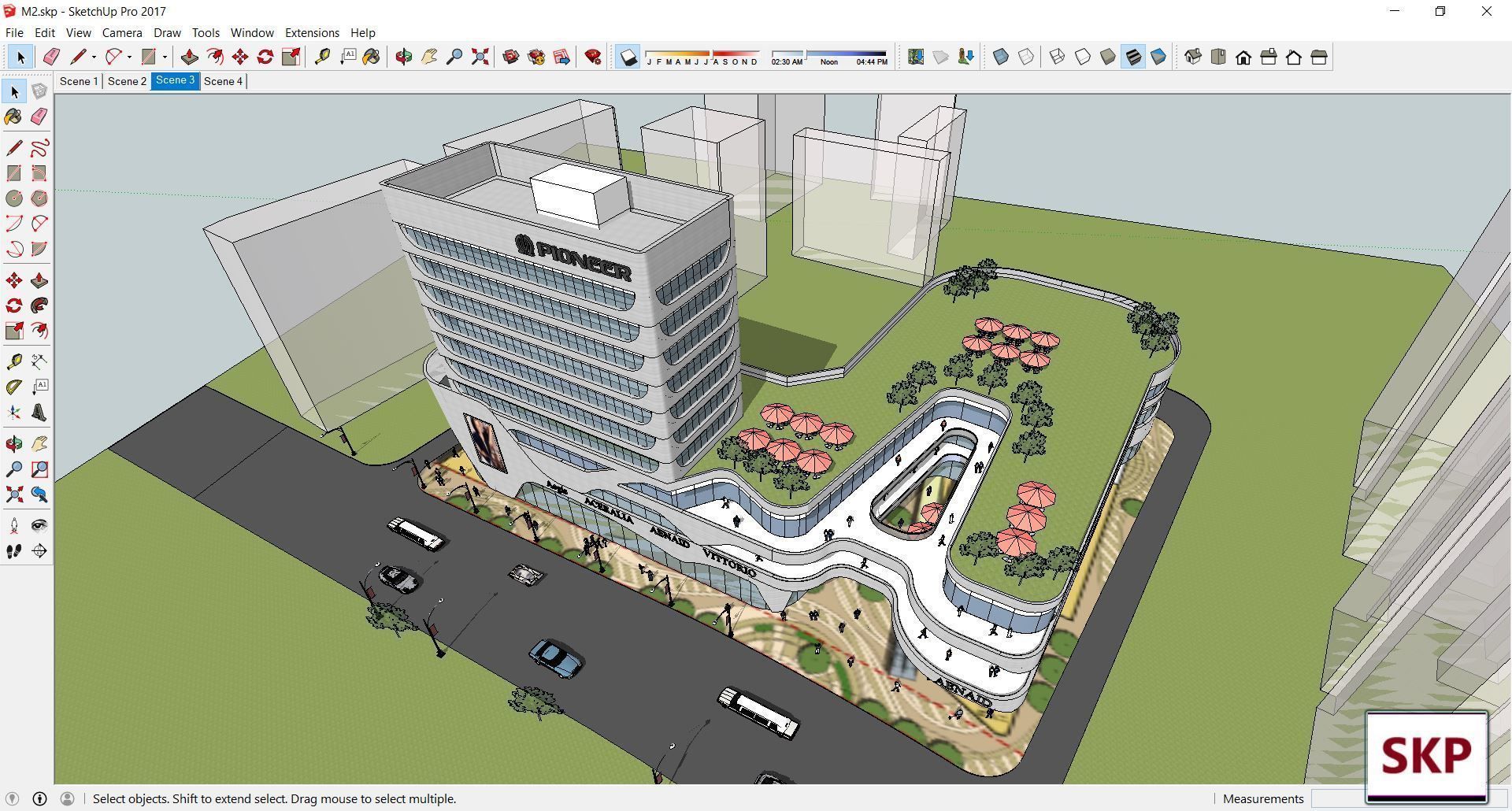Enable X-ray face style mode

click(1000, 57)
